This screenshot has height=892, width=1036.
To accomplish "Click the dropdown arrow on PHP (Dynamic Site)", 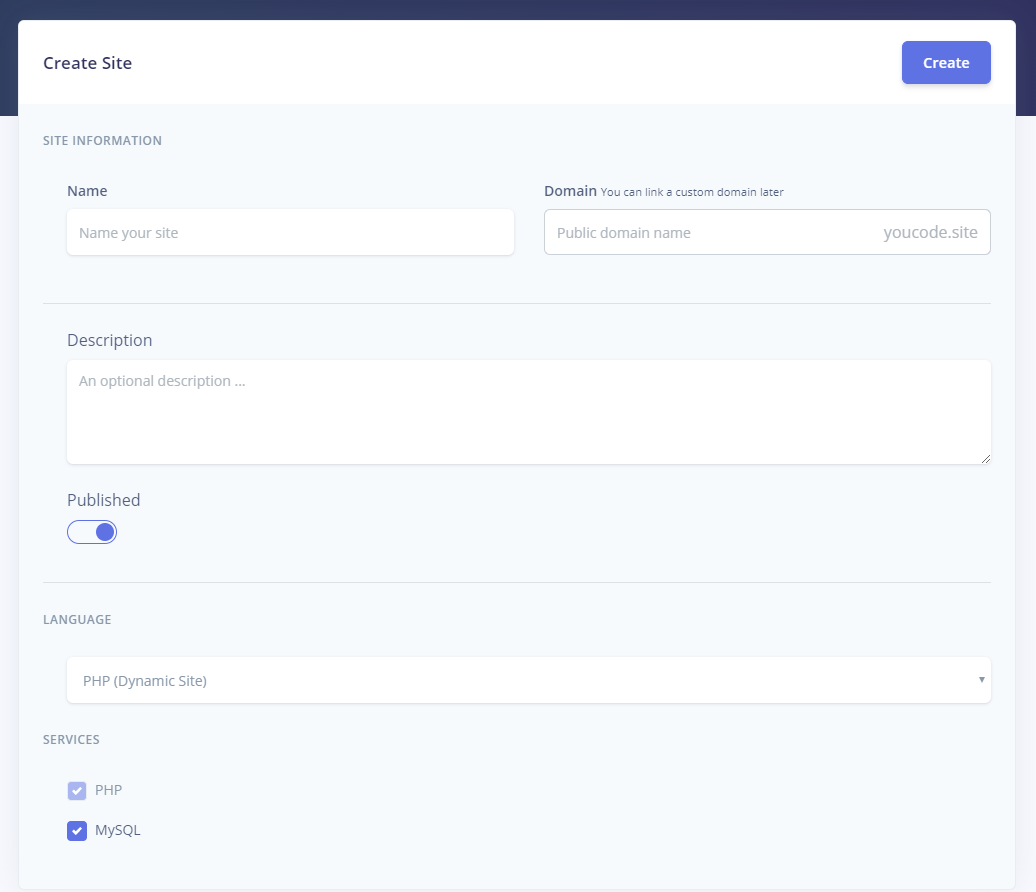I will coord(980,679).
